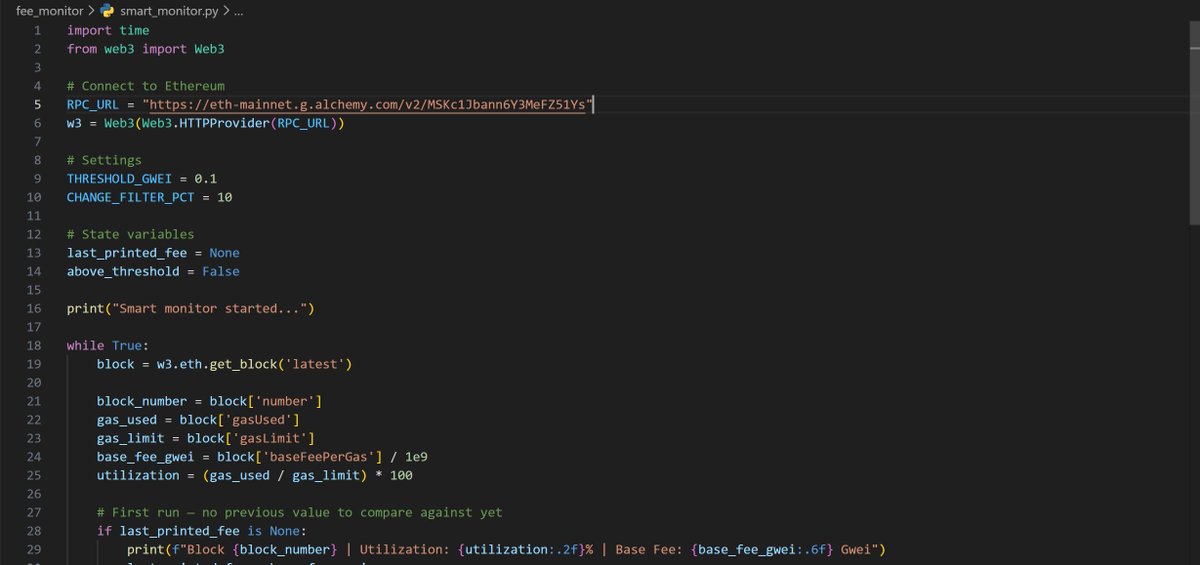Viewport: 1200px width, 565px height.
Task: Click the value 10 on line 10
Action: (x=224, y=197)
